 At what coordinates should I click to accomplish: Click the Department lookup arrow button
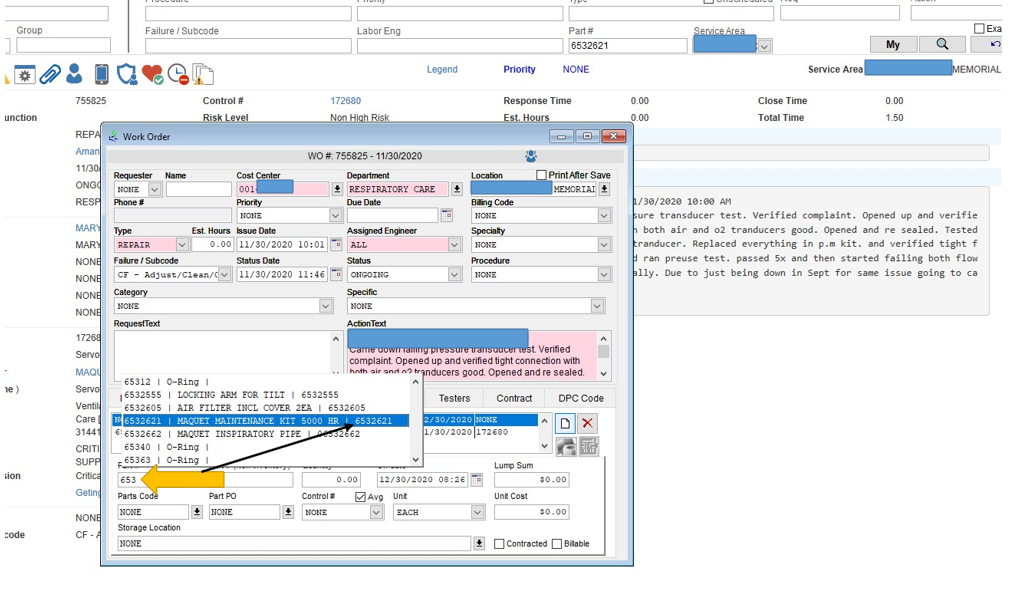(x=457, y=189)
